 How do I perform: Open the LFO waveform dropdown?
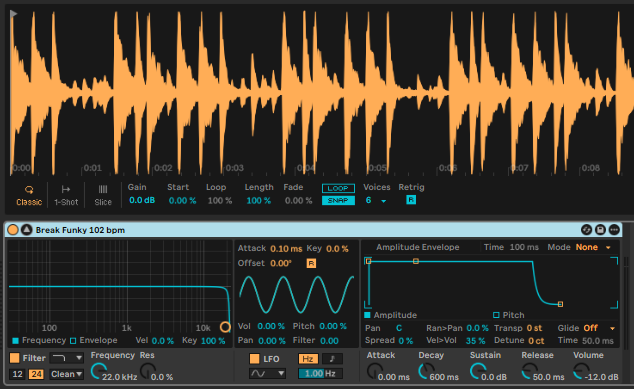tap(267, 373)
